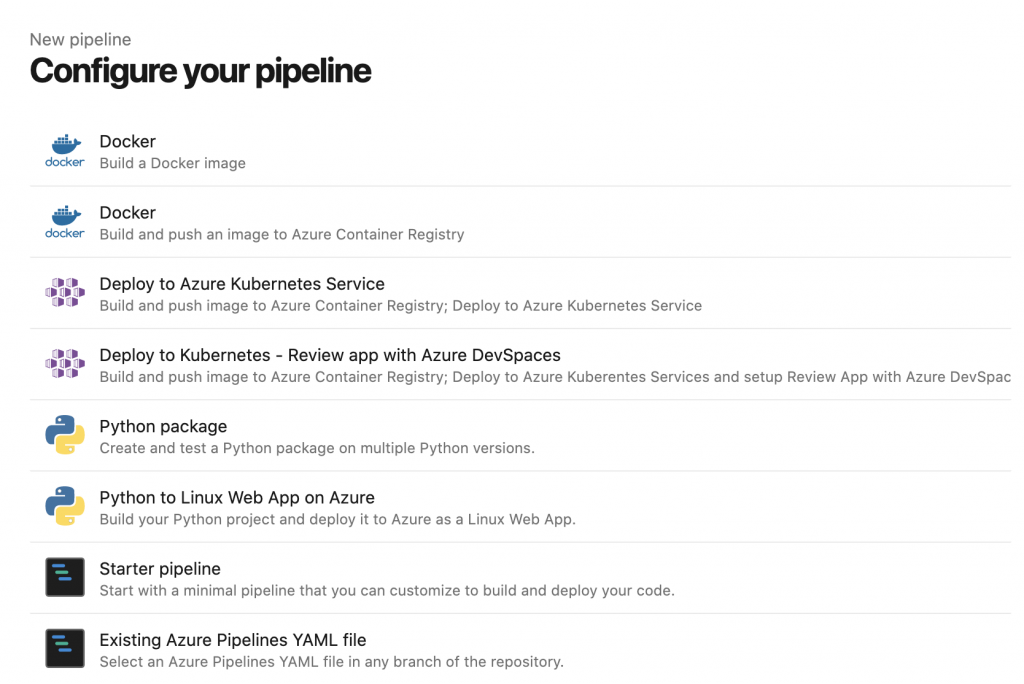Select the Python to Linux Web App on Azure title
1024x684 pixels.
[237, 497]
